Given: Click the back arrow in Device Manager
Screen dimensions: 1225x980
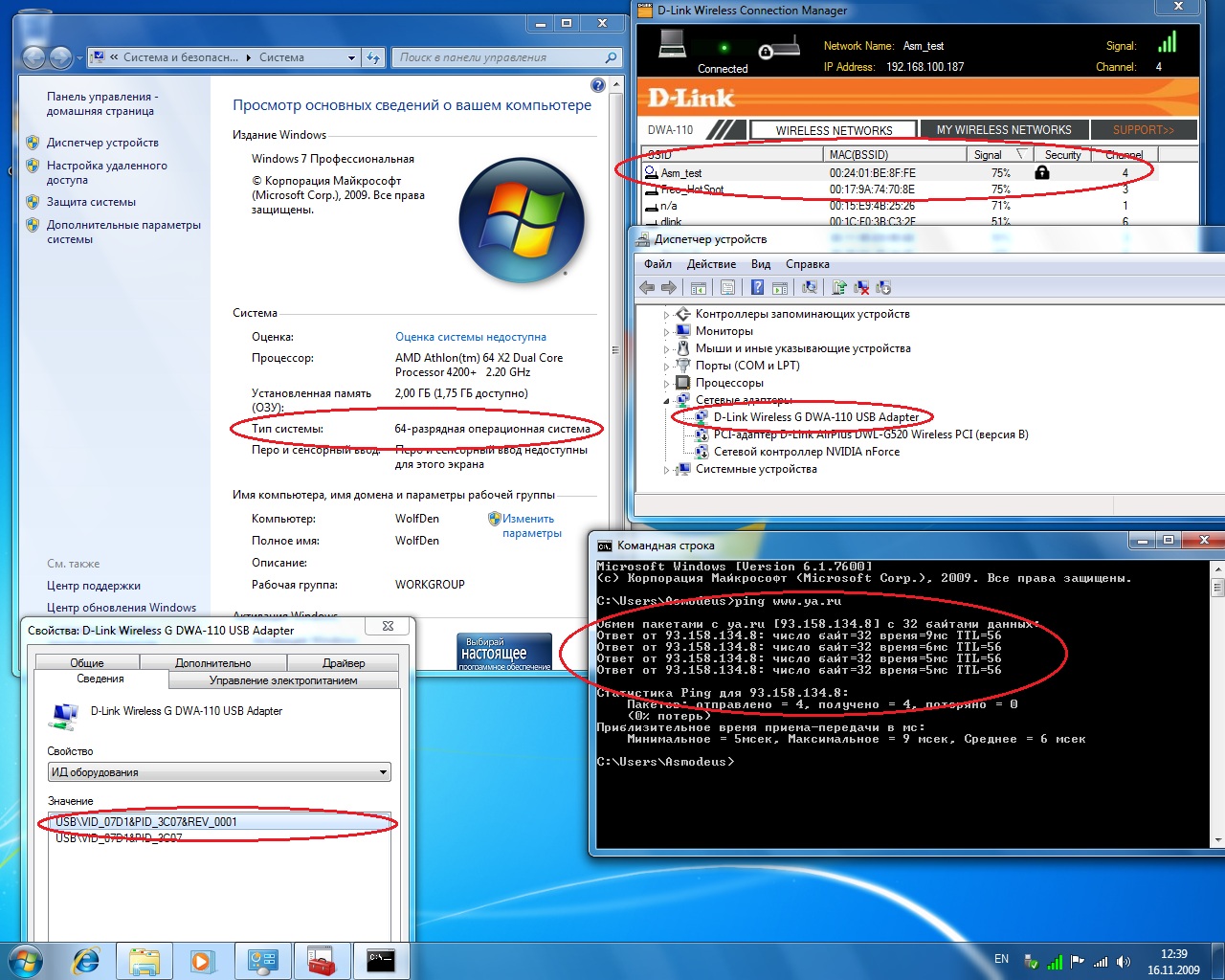Looking at the screenshot, I should [x=648, y=287].
